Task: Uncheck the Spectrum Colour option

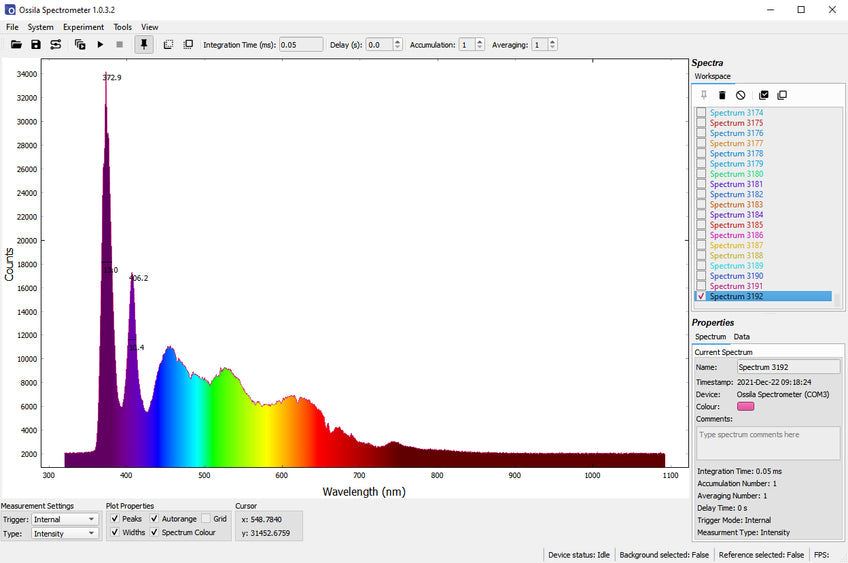Action: [x=155, y=532]
